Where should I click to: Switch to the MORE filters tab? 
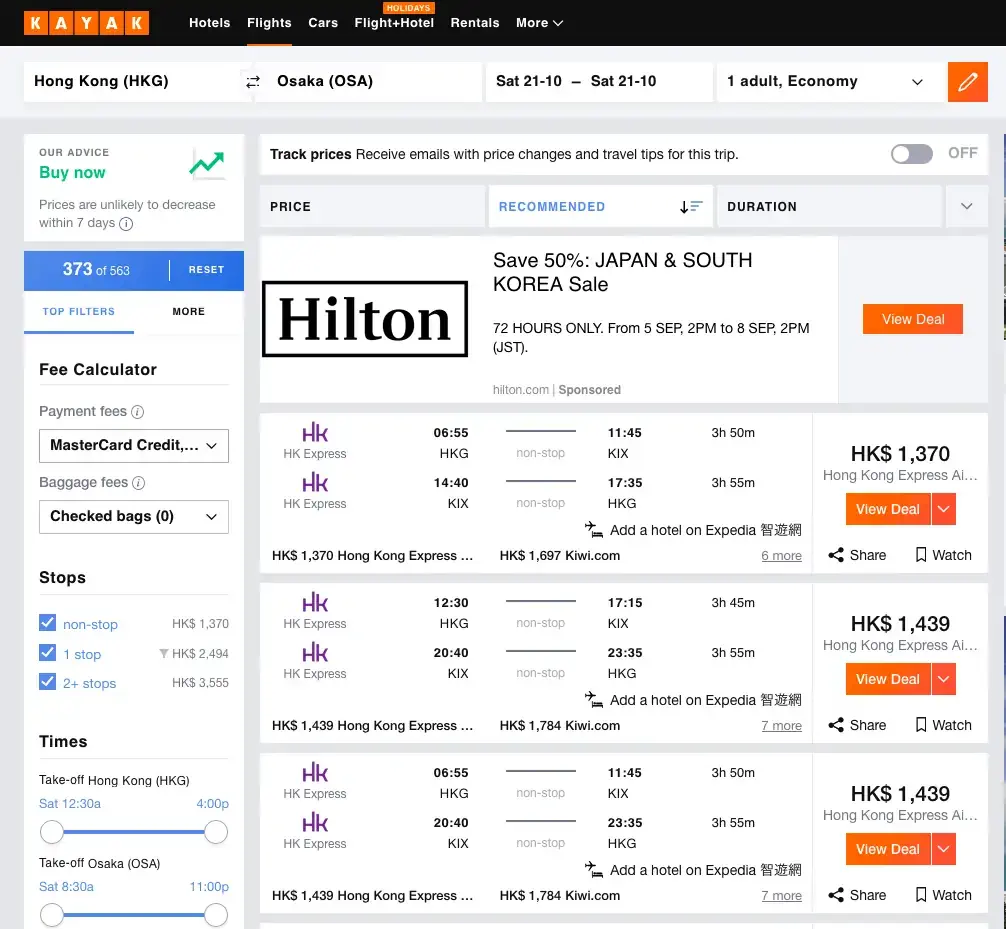(189, 312)
